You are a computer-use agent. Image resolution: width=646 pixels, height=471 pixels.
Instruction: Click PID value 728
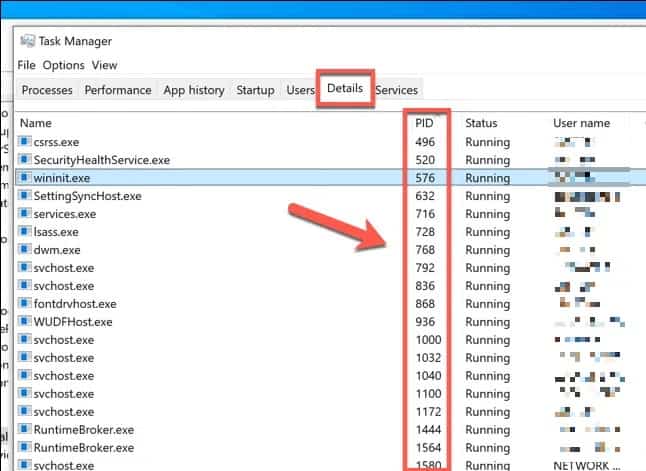425,232
